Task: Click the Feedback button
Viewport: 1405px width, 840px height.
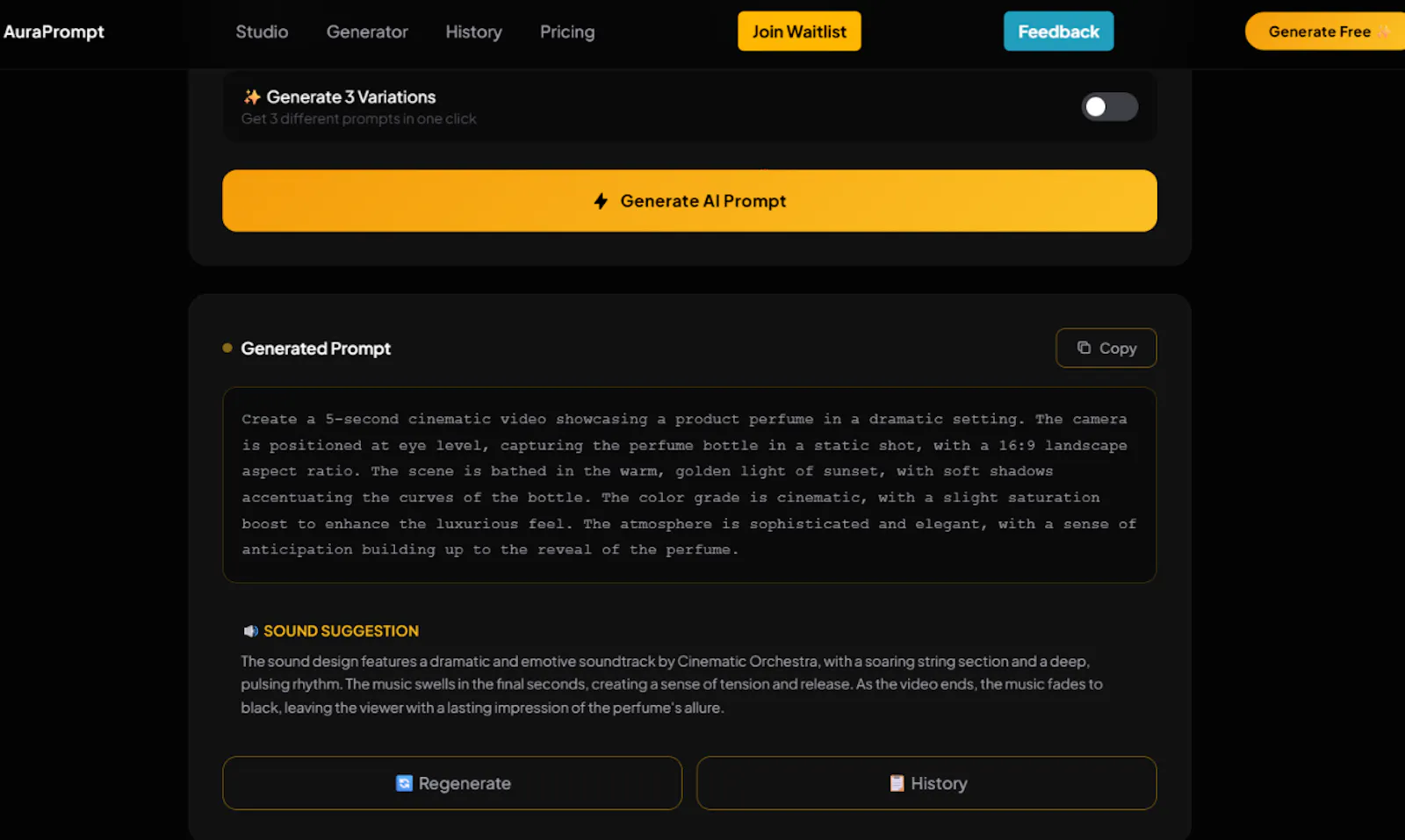Action: tap(1058, 32)
